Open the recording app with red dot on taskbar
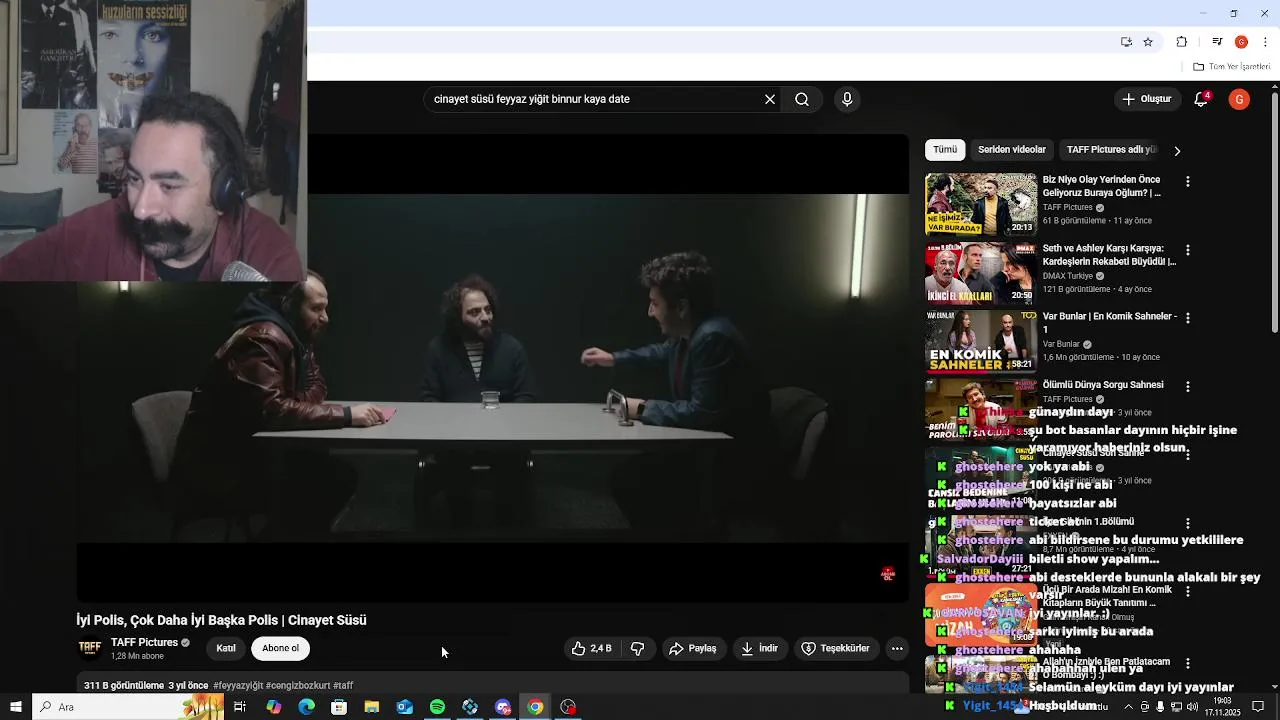 pyautogui.click(x=568, y=707)
